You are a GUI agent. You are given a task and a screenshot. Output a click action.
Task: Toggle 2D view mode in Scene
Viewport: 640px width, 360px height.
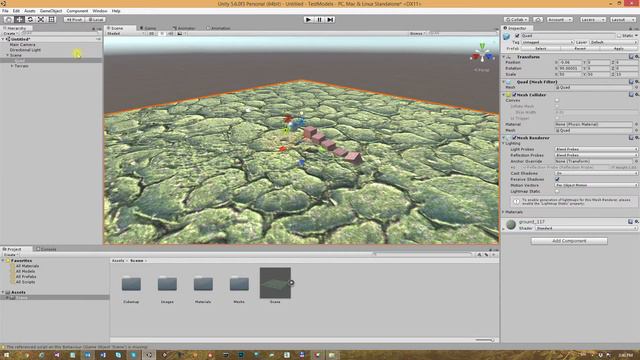pyautogui.click(x=151, y=33)
